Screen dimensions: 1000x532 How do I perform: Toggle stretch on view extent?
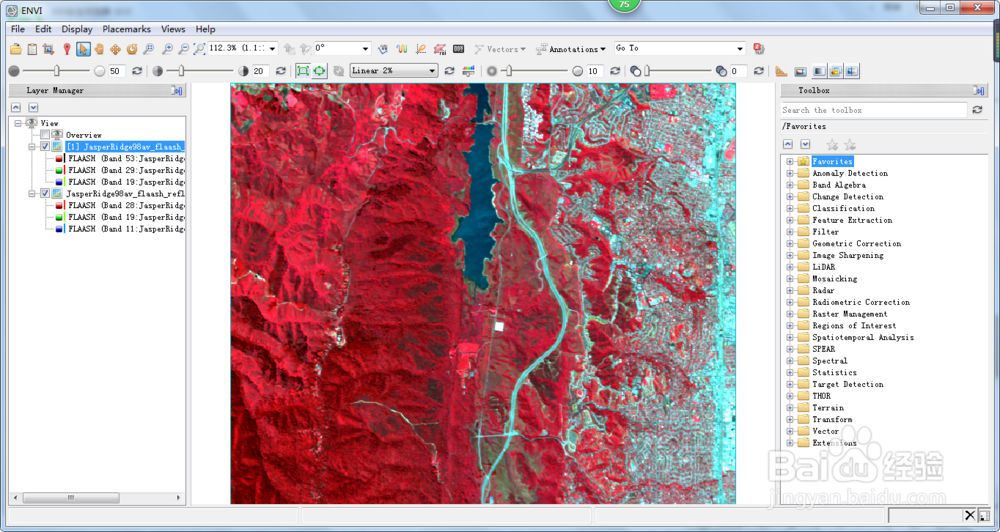(x=320, y=71)
